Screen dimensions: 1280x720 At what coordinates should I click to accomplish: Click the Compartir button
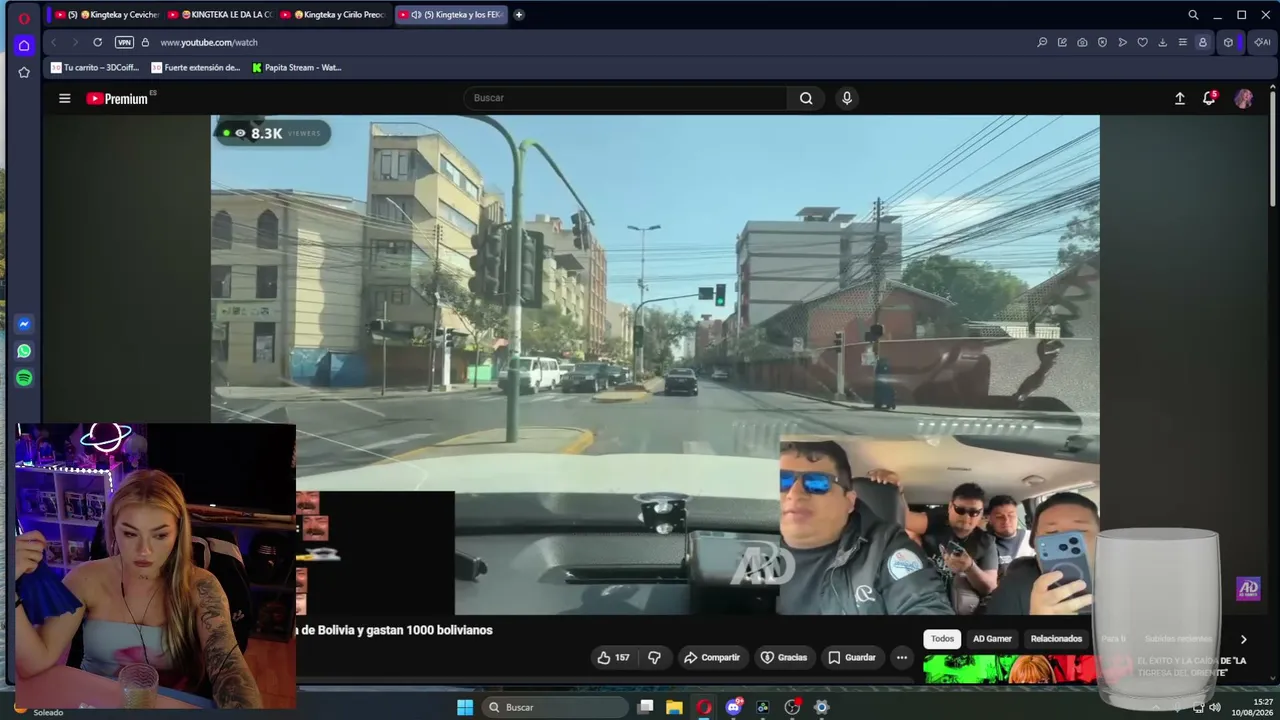(711, 658)
